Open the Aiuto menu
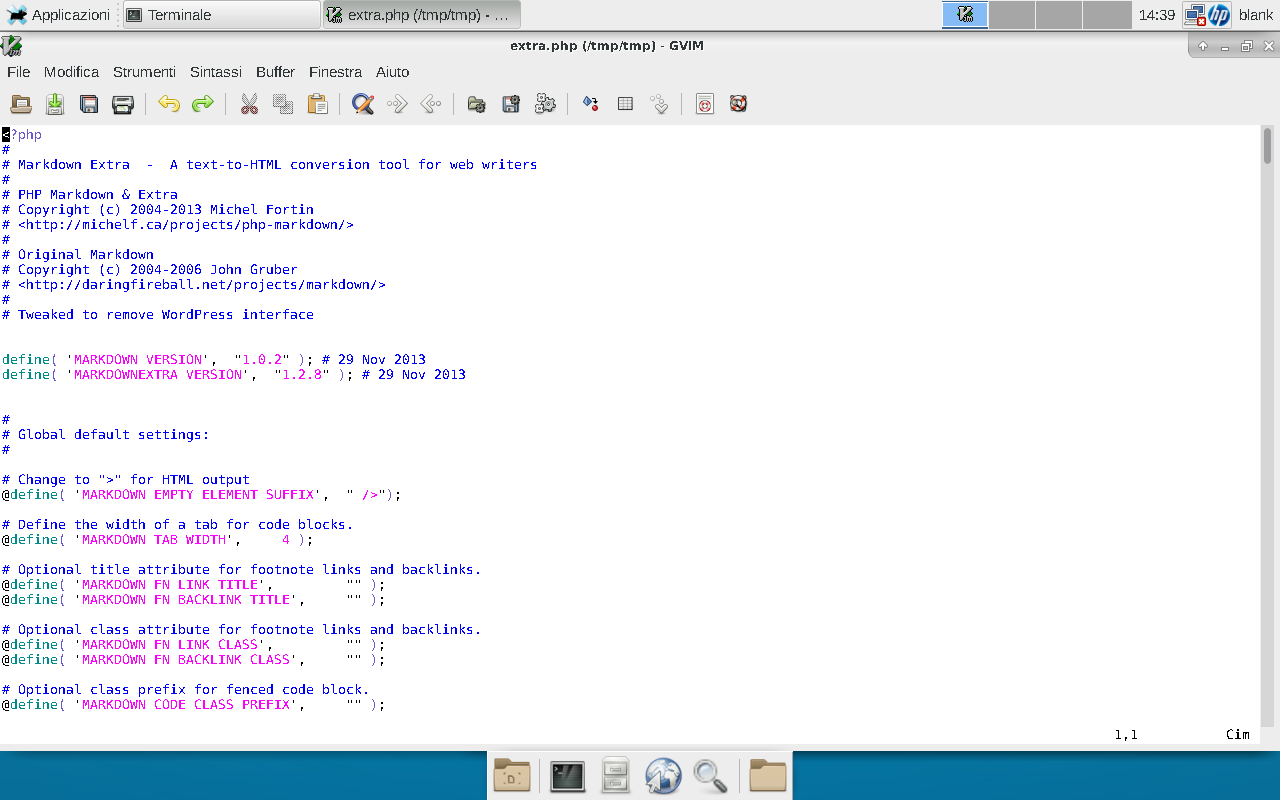1280x800 pixels. (393, 72)
